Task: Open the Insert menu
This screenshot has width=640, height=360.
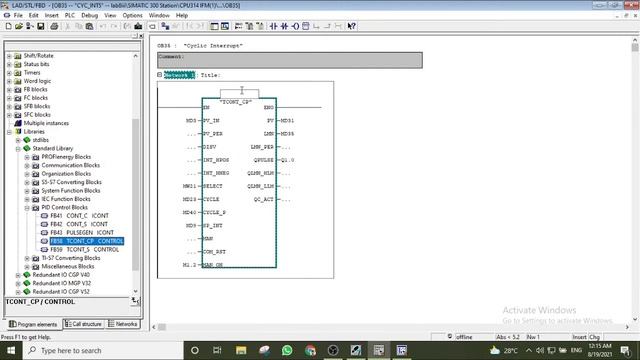Action: tap(51, 15)
